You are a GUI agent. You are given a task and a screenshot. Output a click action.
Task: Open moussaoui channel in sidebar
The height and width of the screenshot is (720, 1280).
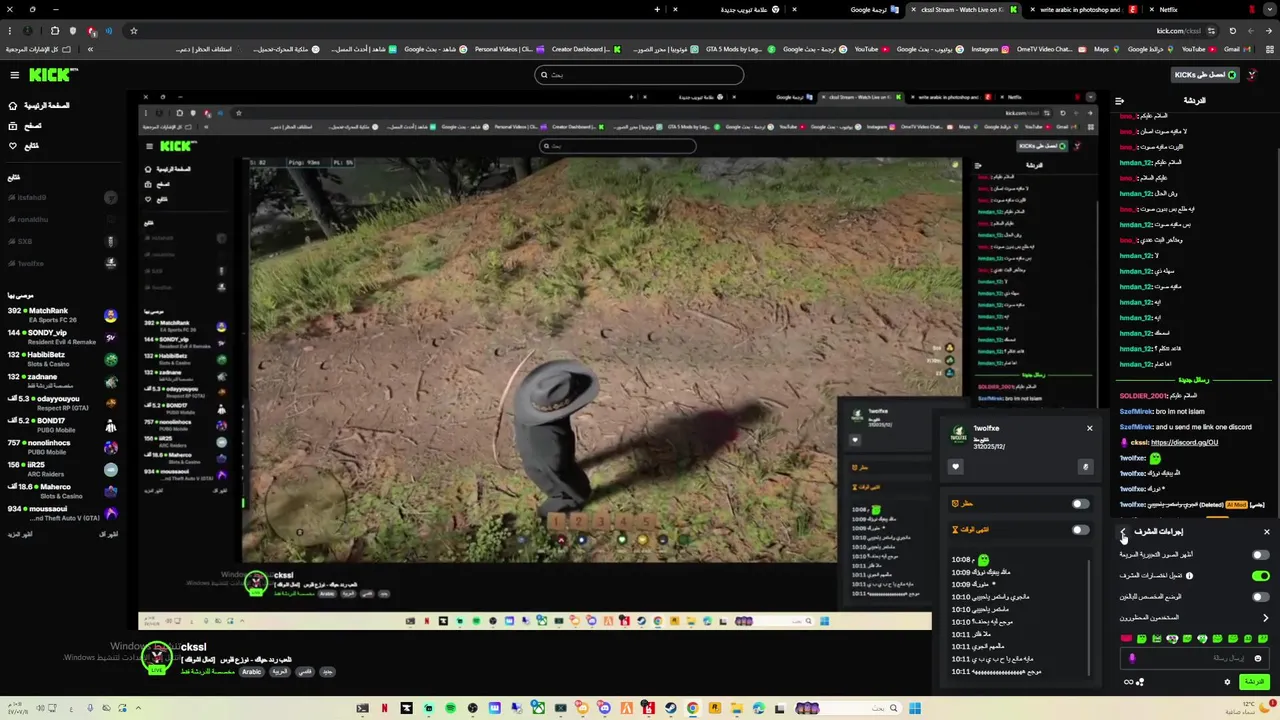point(62,513)
